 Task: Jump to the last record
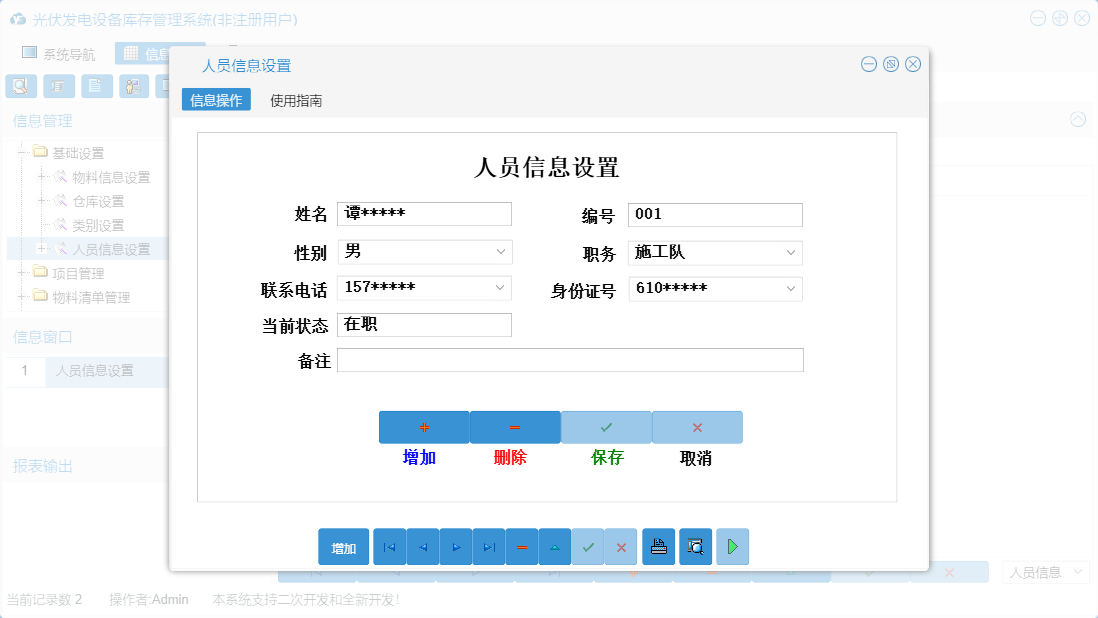(x=488, y=546)
